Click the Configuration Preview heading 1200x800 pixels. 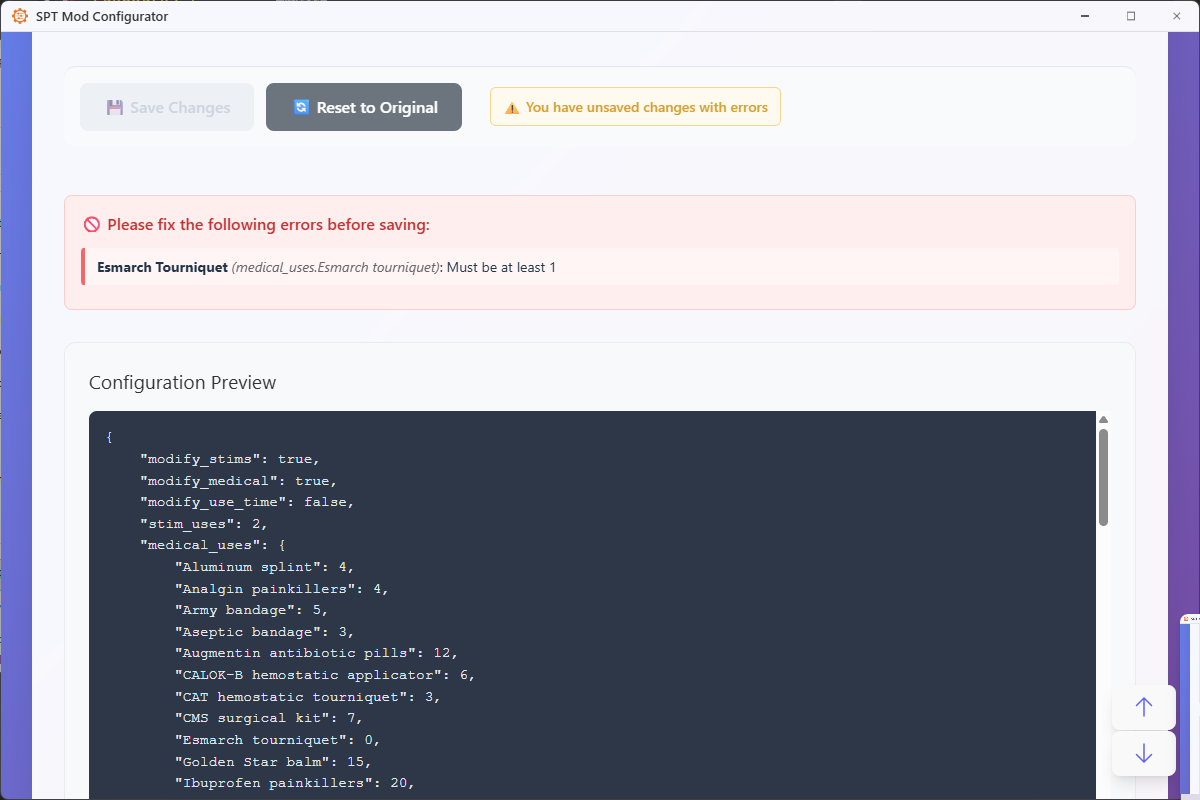[183, 383]
